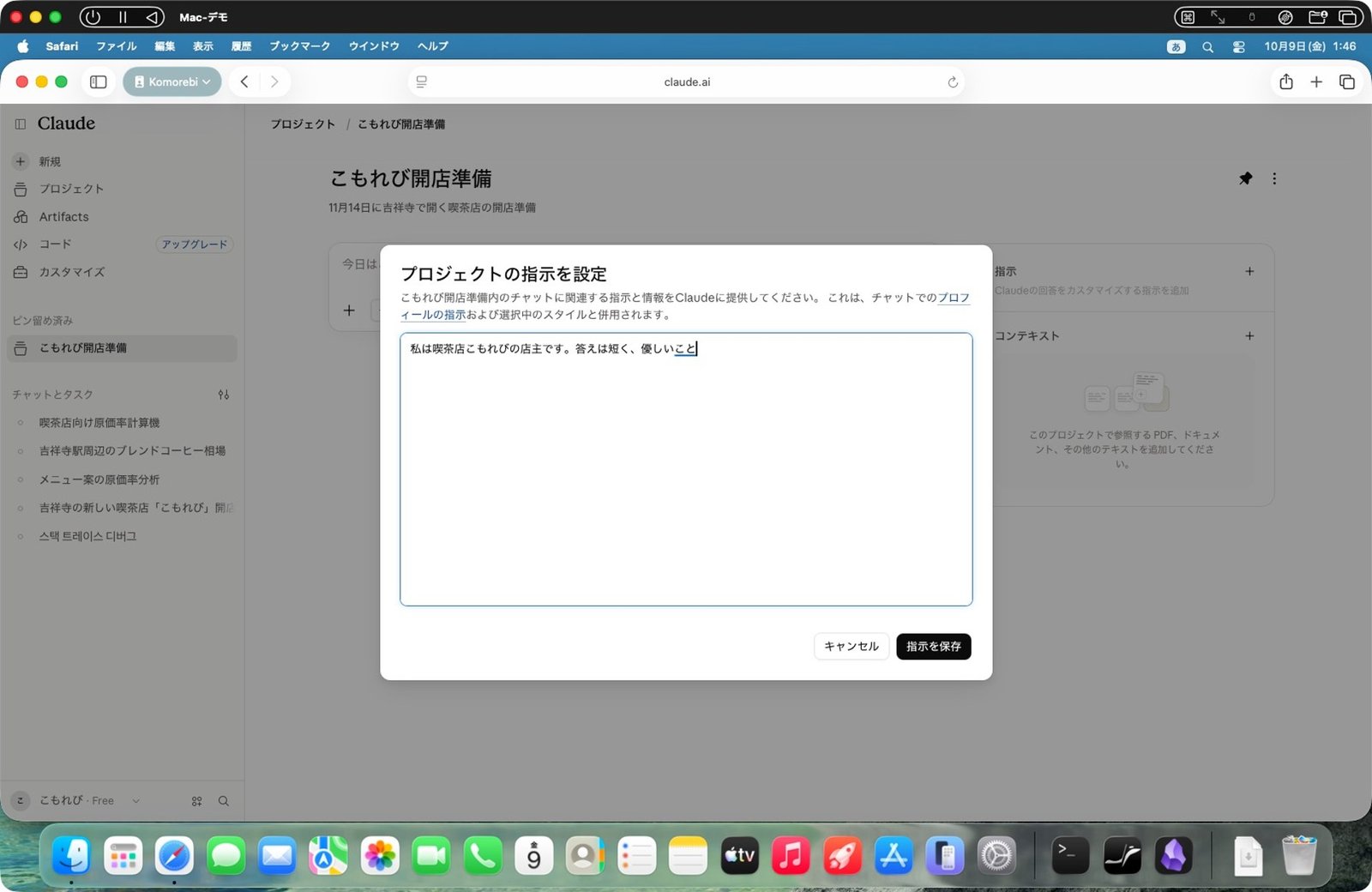Open a new Safari tab

click(x=1316, y=82)
